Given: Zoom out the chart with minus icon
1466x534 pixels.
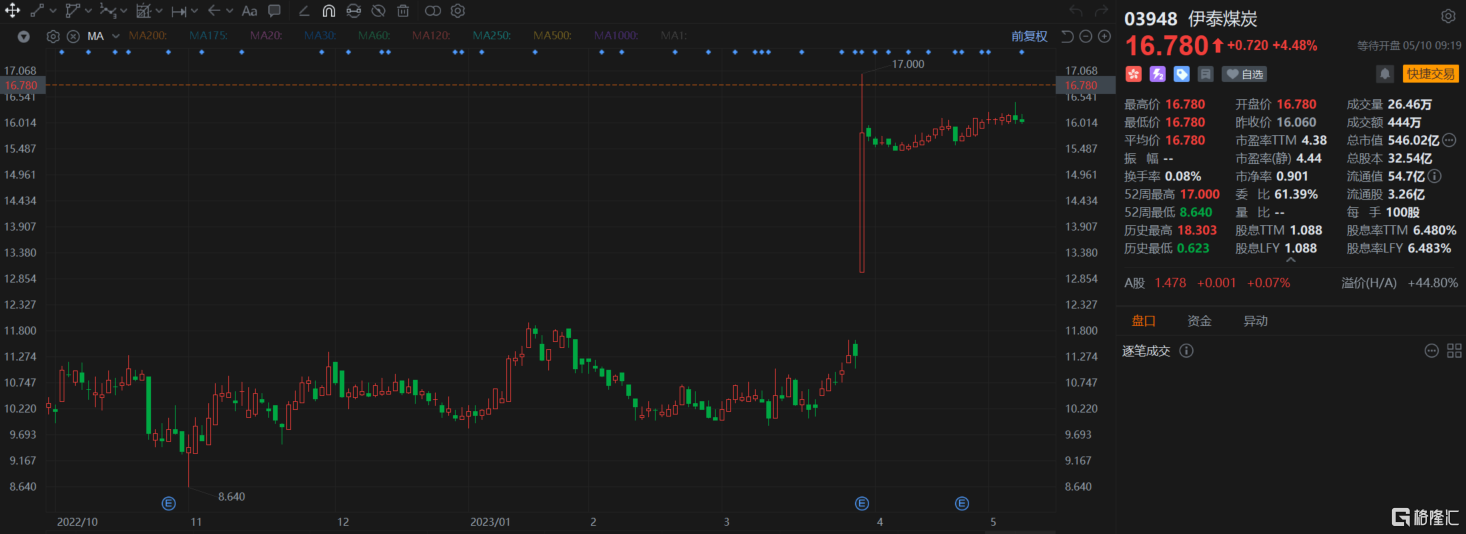Looking at the screenshot, I should (x=1085, y=36).
